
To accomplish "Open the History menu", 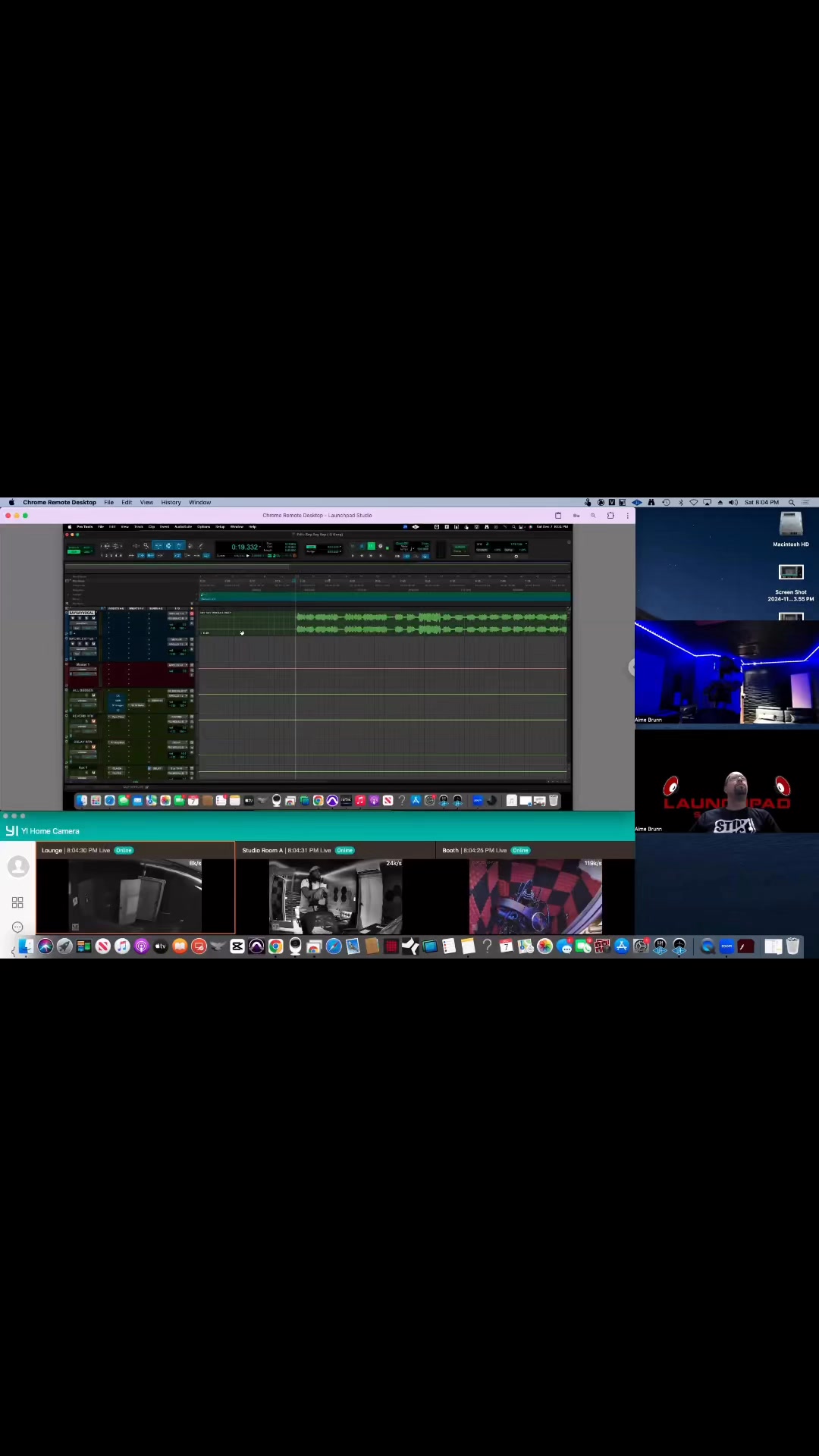I will click(x=171, y=503).
